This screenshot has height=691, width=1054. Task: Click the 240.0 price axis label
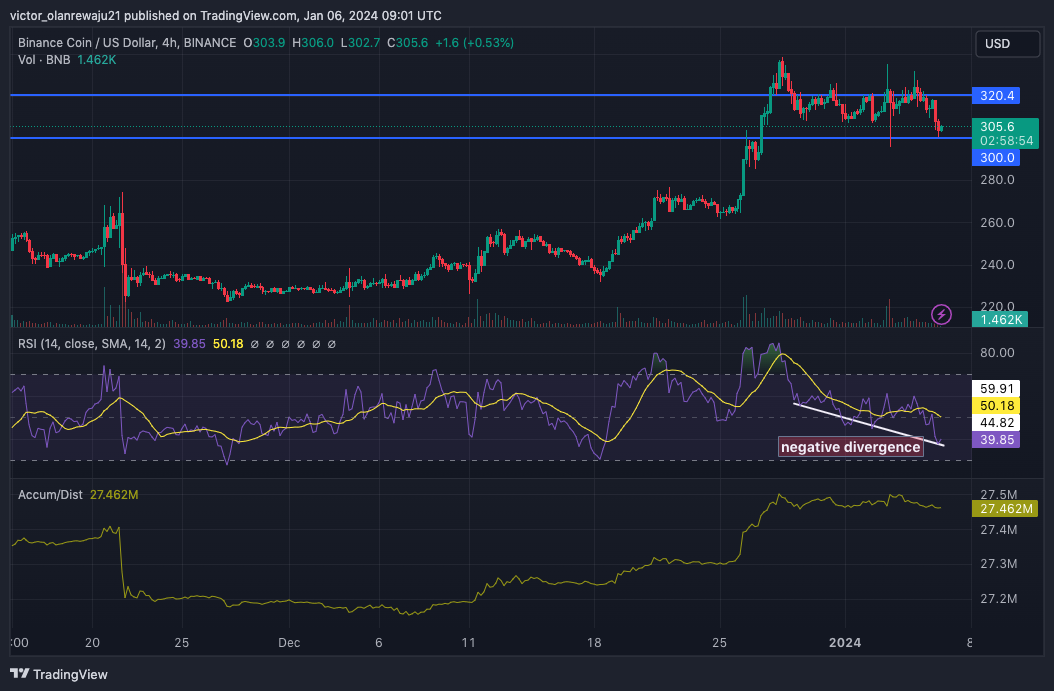pos(997,264)
